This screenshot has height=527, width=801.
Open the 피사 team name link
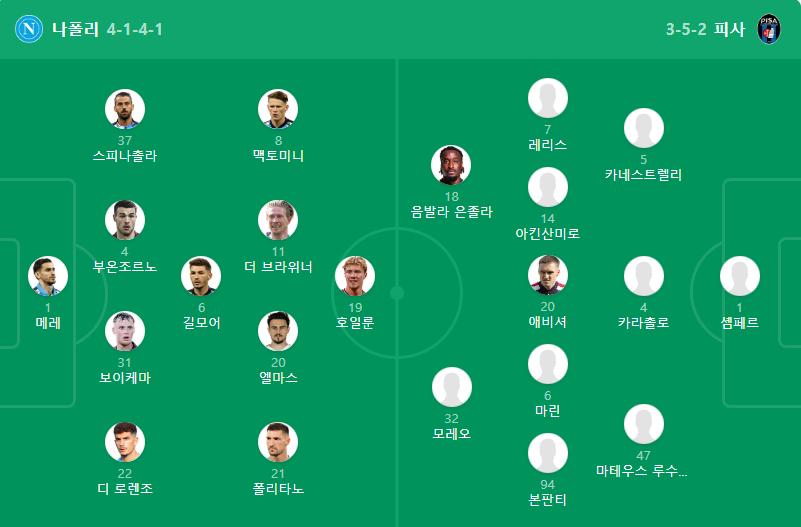coord(729,29)
